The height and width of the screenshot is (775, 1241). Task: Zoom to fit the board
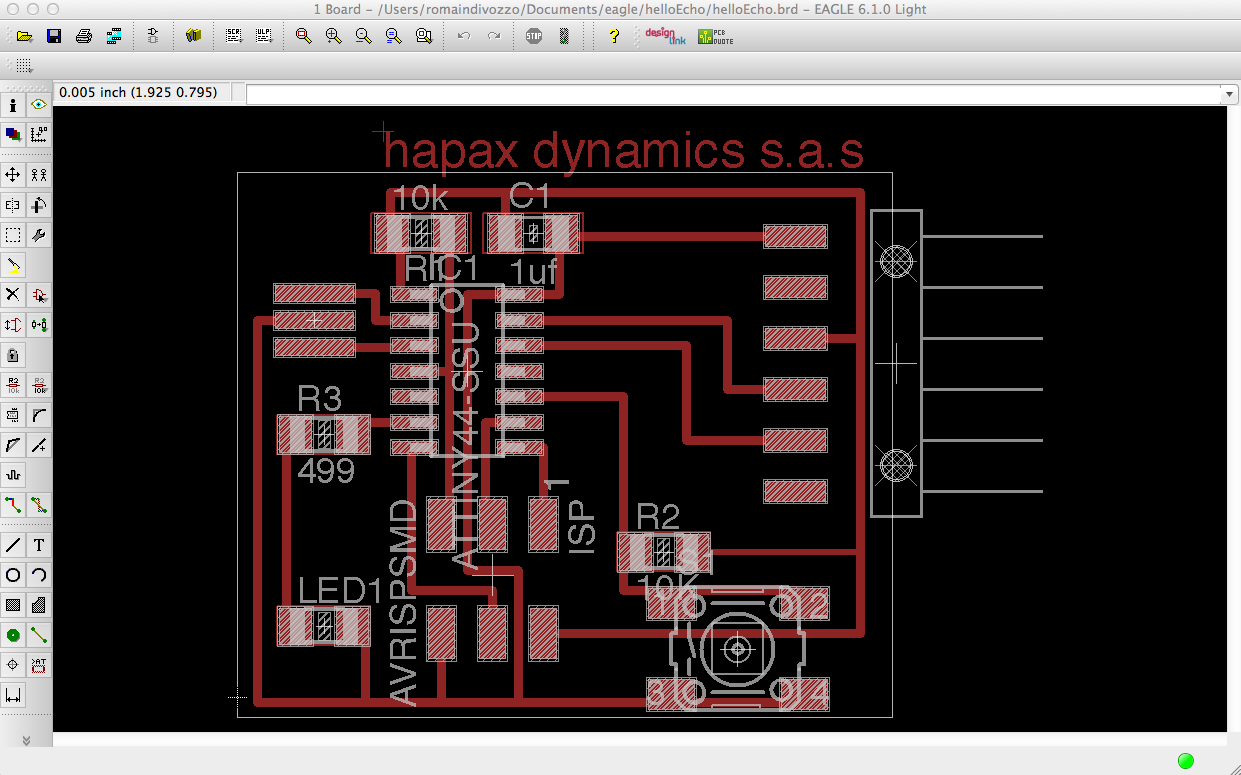click(x=304, y=35)
